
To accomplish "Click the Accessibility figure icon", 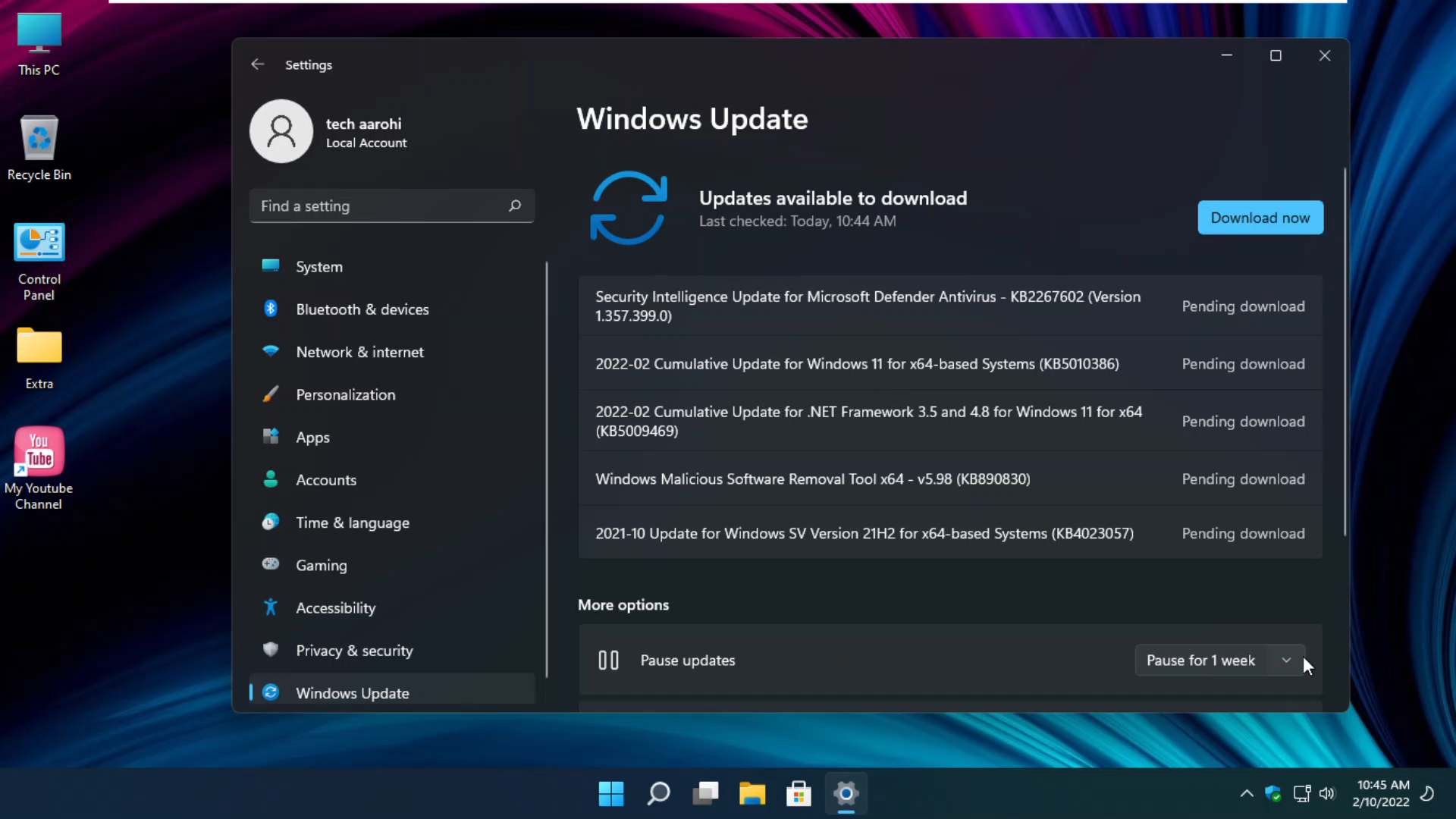I will point(271,607).
